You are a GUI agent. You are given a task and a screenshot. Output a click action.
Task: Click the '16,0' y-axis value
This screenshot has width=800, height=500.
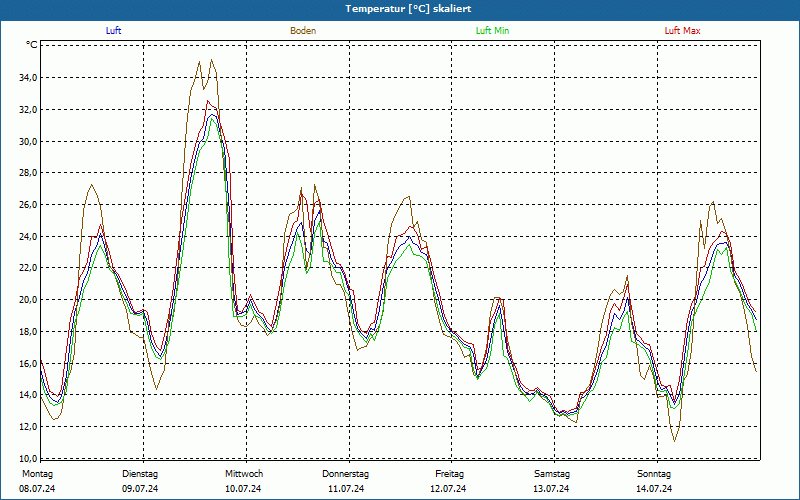point(29,363)
